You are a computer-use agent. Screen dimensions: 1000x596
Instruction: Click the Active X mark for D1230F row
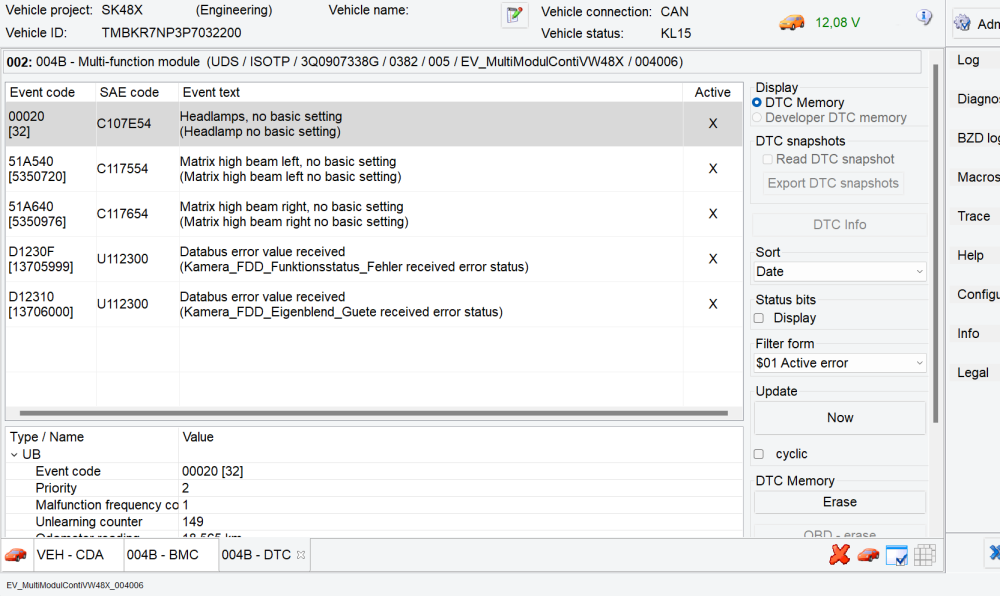713,259
